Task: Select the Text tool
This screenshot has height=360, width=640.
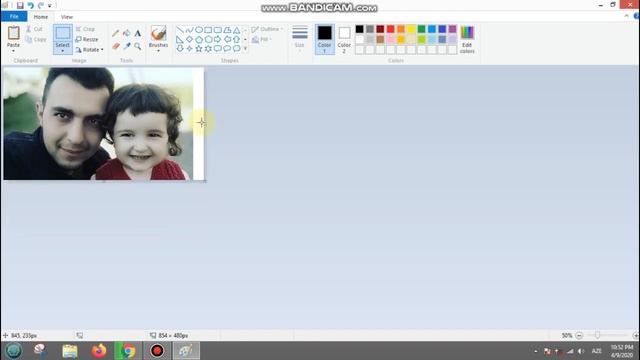Action: tap(138, 33)
